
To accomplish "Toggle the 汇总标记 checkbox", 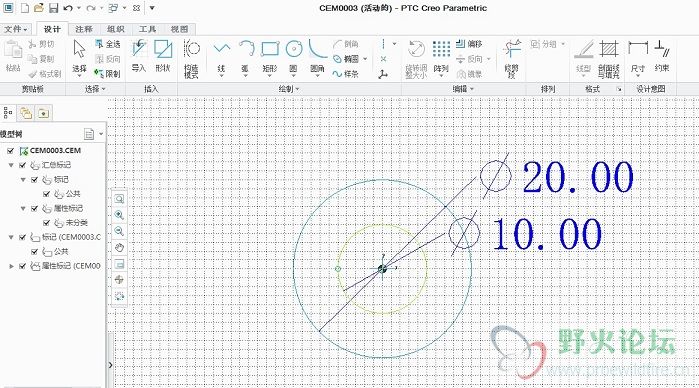I will pyautogui.click(x=22, y=165).
